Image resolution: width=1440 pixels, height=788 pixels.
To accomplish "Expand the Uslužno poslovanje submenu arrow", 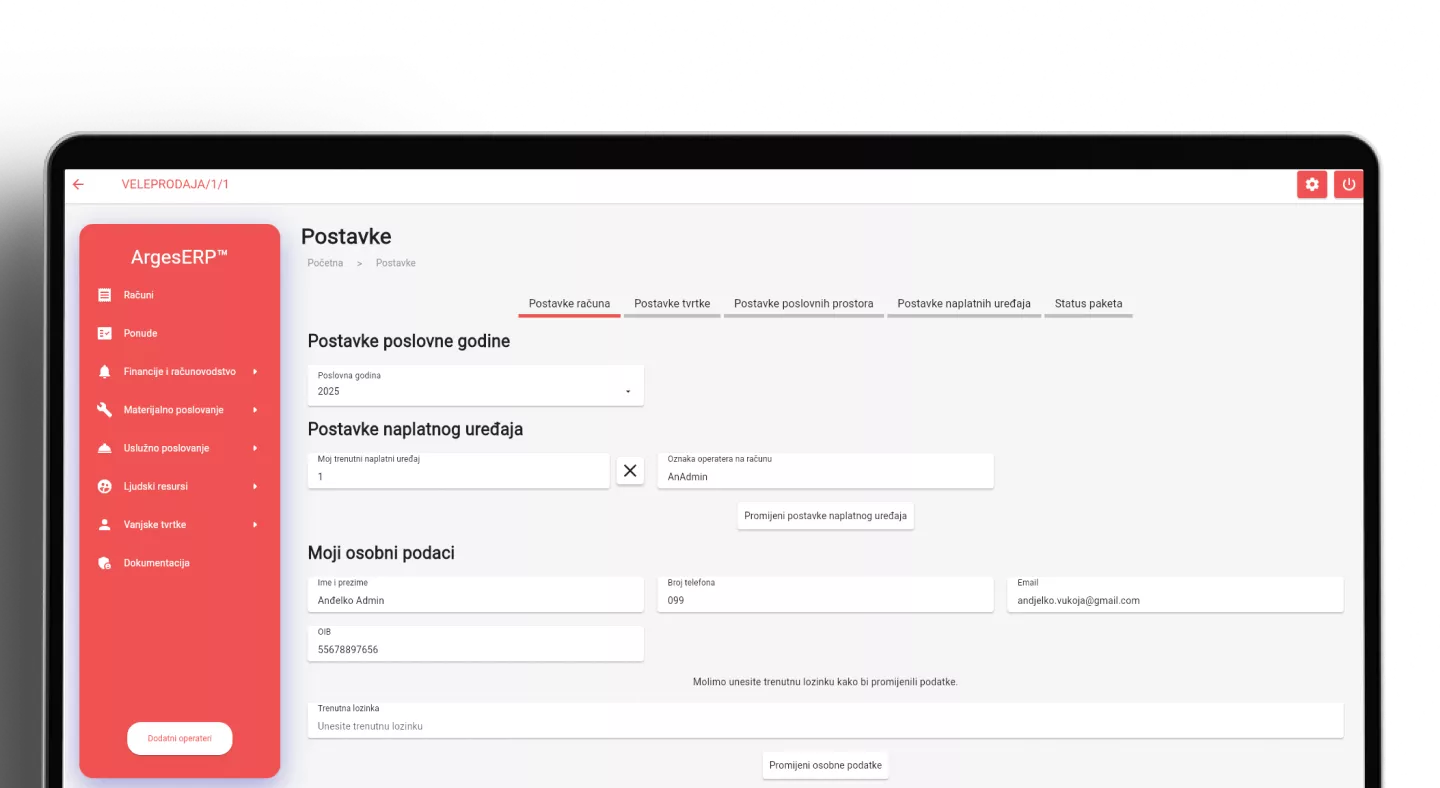I will click(255, 448).
